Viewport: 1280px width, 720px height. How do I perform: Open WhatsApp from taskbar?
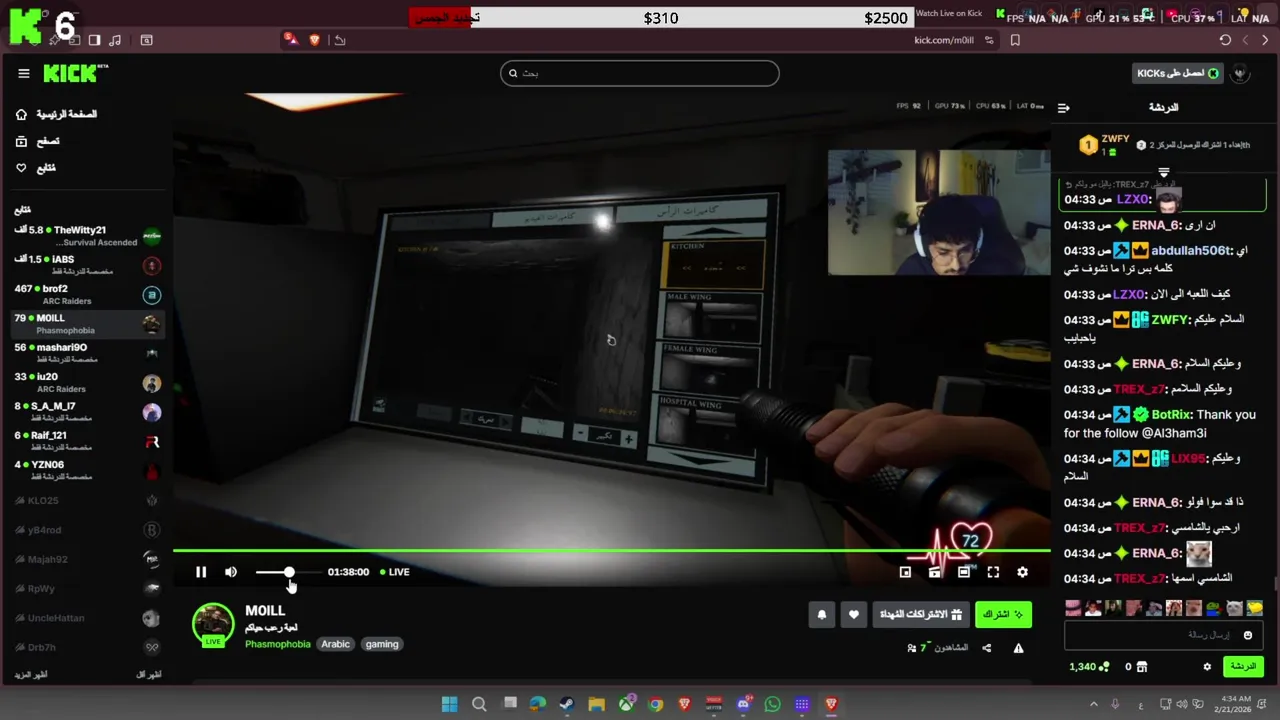coord(772,704)
